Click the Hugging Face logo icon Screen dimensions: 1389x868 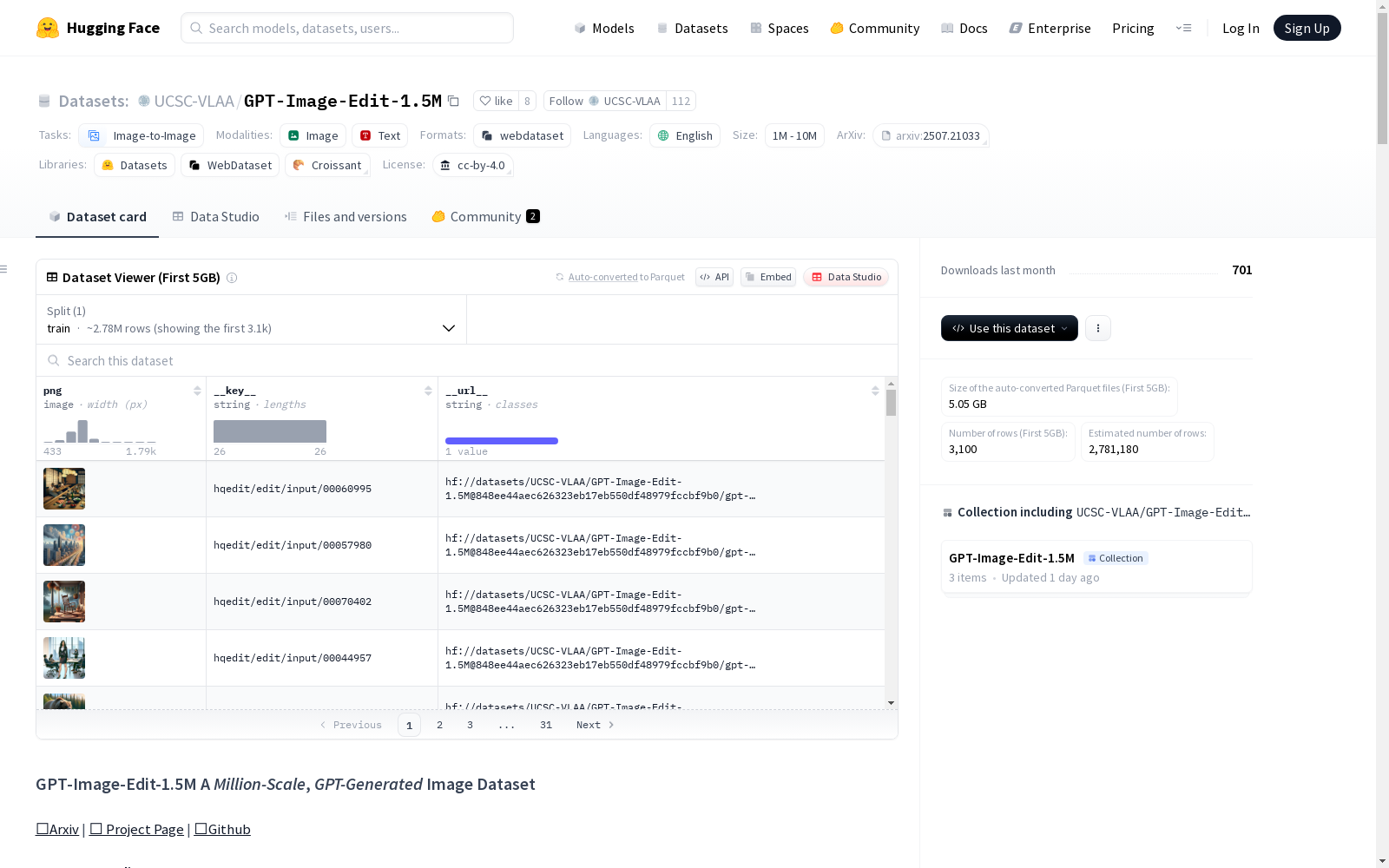[48, 28]
